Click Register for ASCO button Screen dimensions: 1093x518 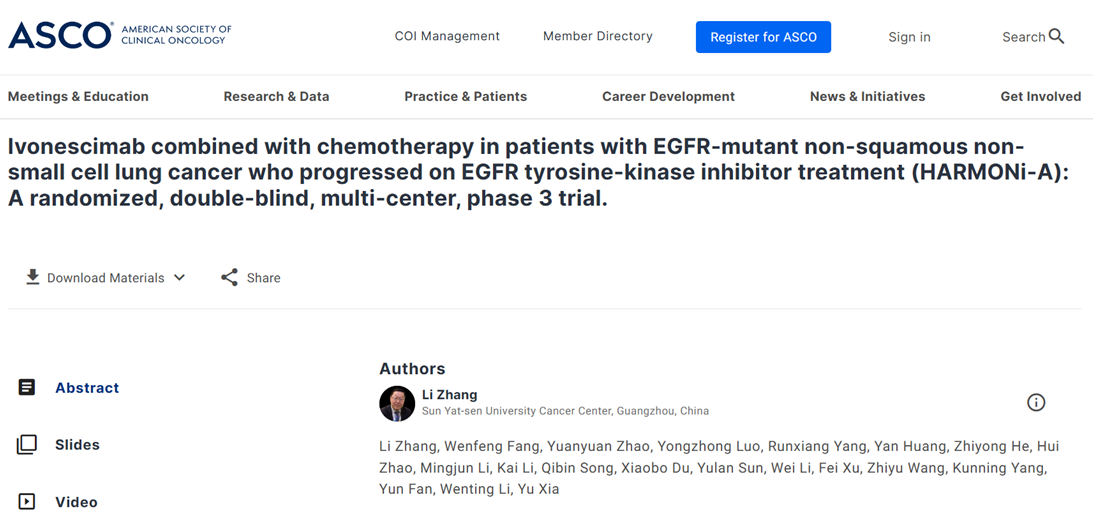pyautogui.click(x=763, y=37)
